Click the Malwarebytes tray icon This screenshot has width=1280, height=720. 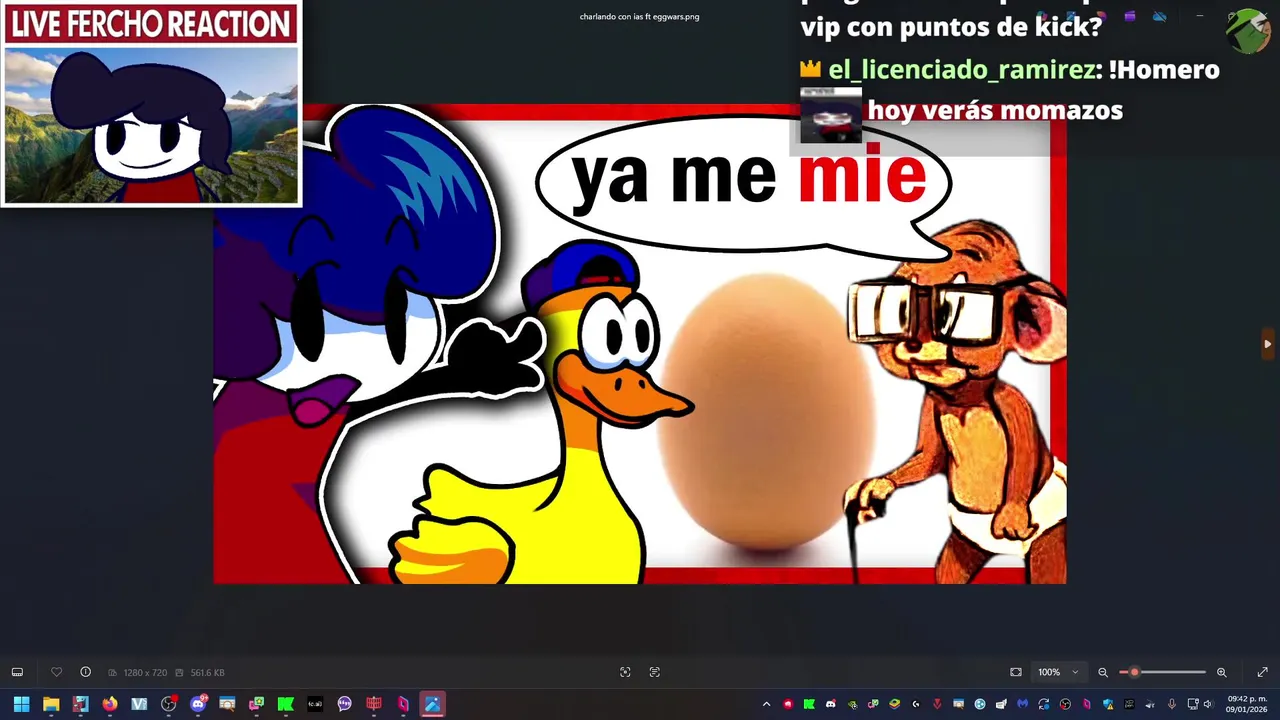click(x=1022, y=704)
